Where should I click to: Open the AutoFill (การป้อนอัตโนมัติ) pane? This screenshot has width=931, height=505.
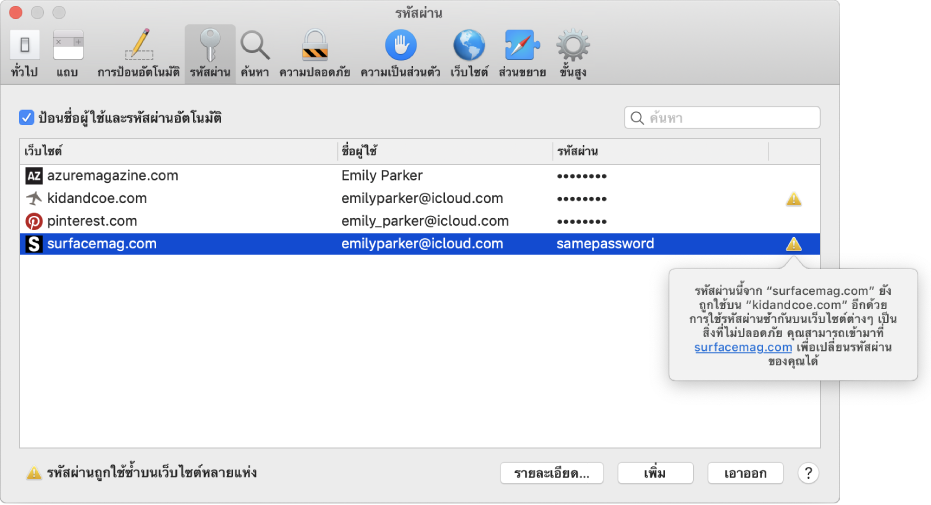138,54
